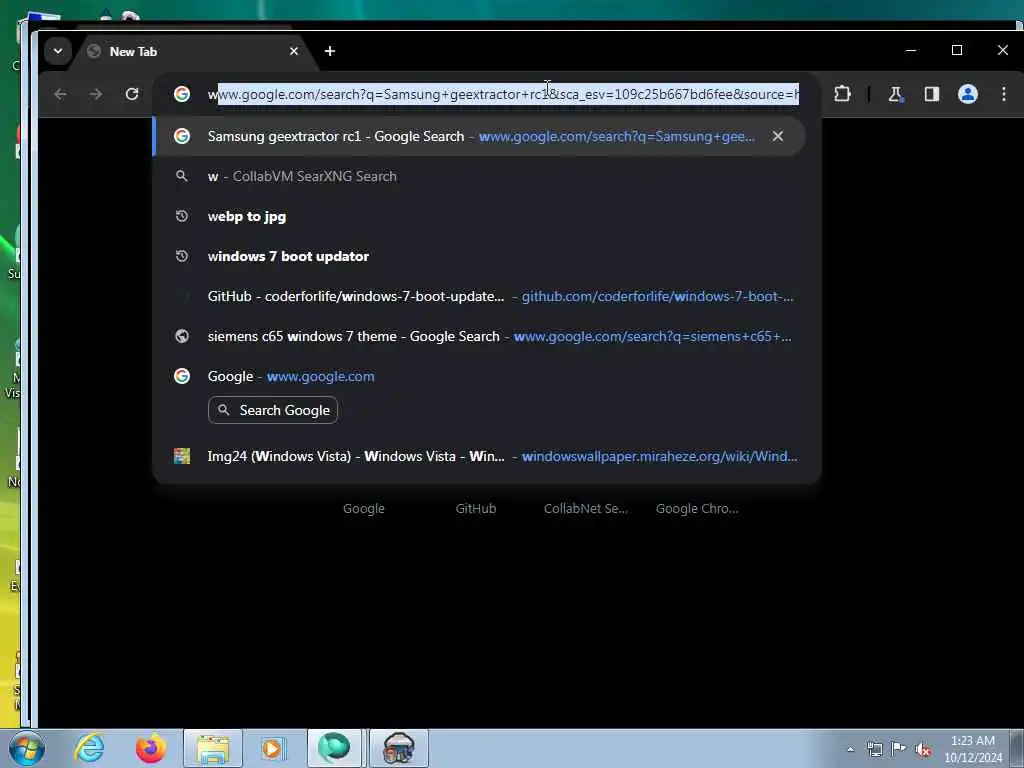Go forward with the forward arrow
1024x768 pixels.
[96, 94]
